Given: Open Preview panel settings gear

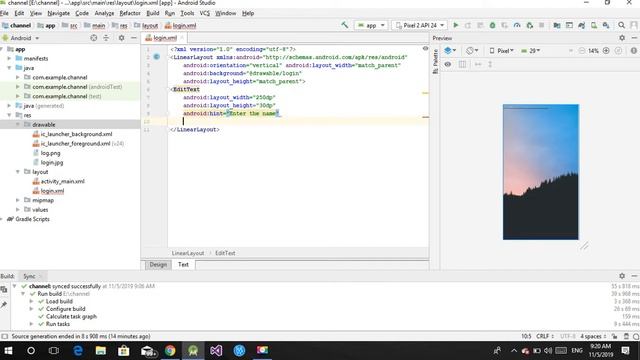Looking at the screenshot, I should click(622, 38).
